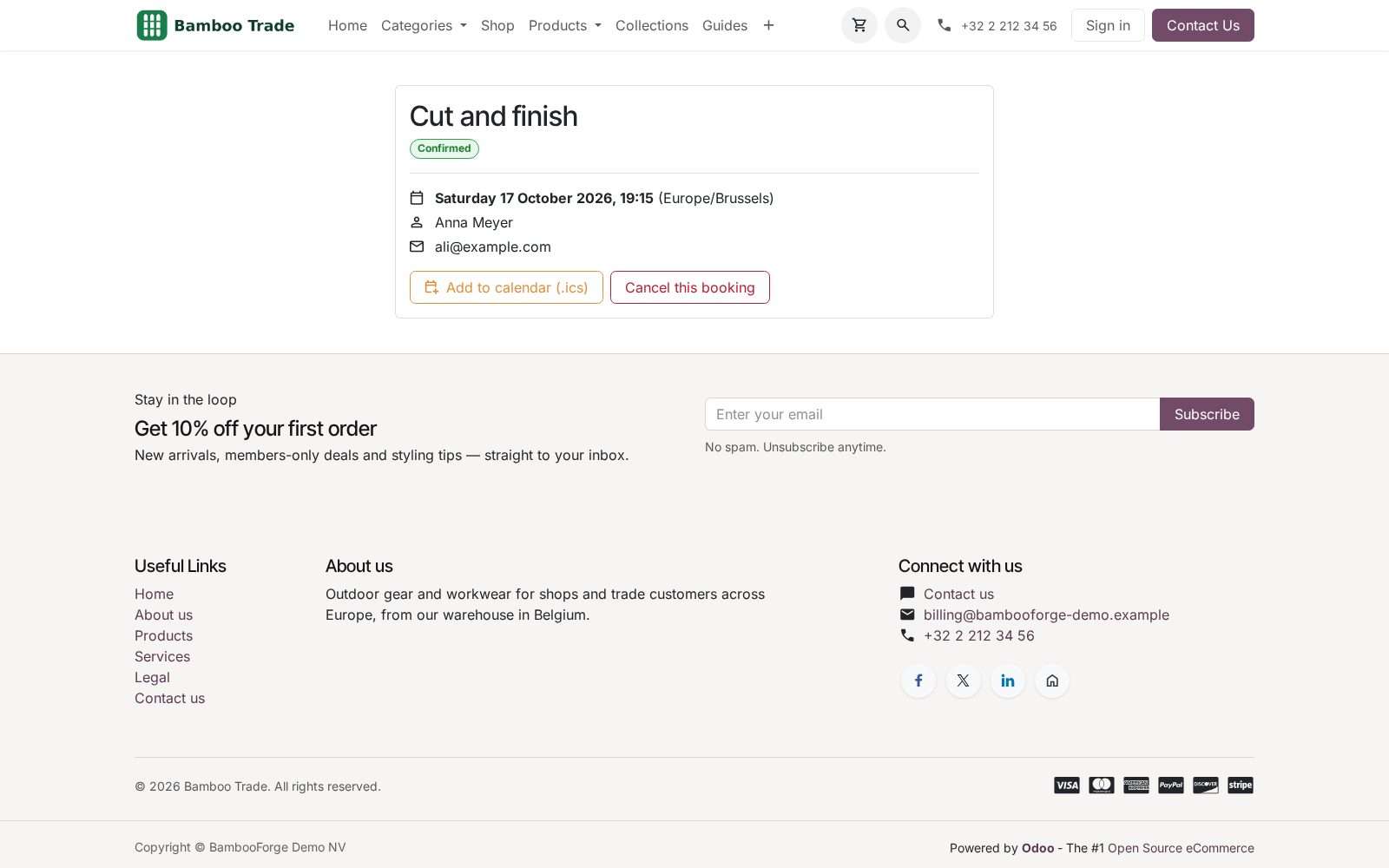Open the Open Source eCommerce link

click(x=1181, y=848)
